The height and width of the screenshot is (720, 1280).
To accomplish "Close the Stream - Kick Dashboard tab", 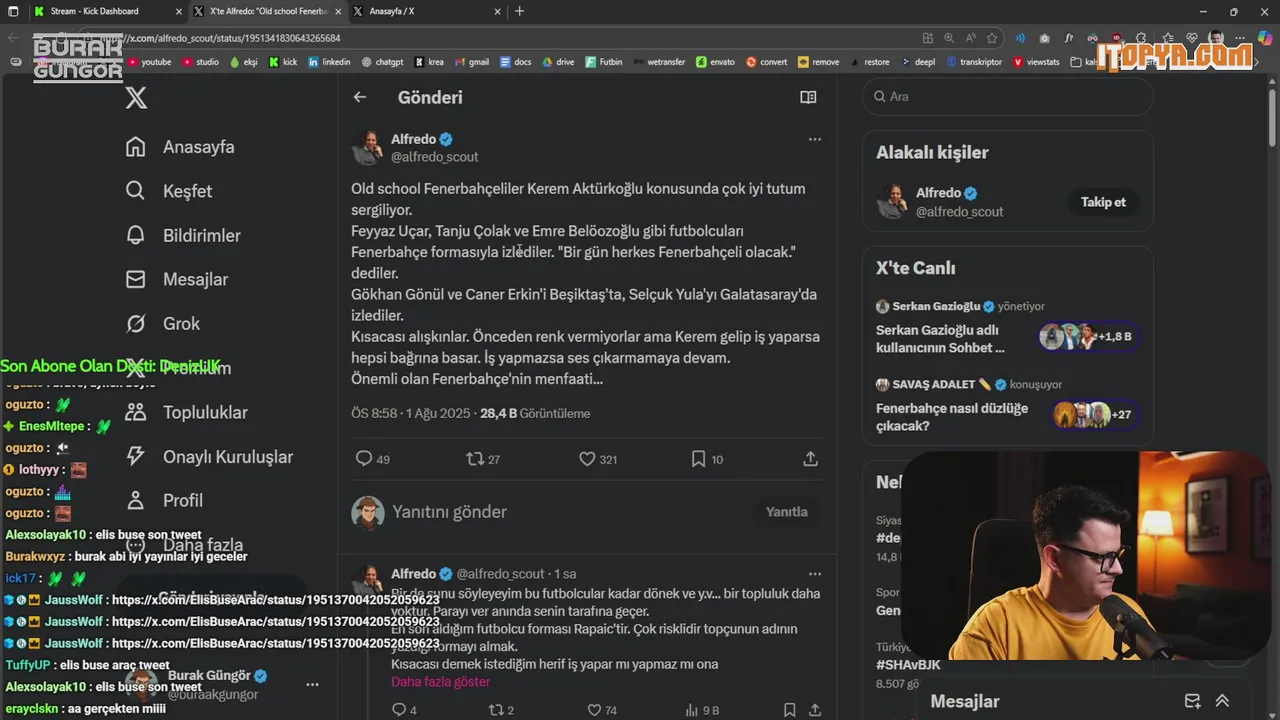I will [x=178, y=11].
